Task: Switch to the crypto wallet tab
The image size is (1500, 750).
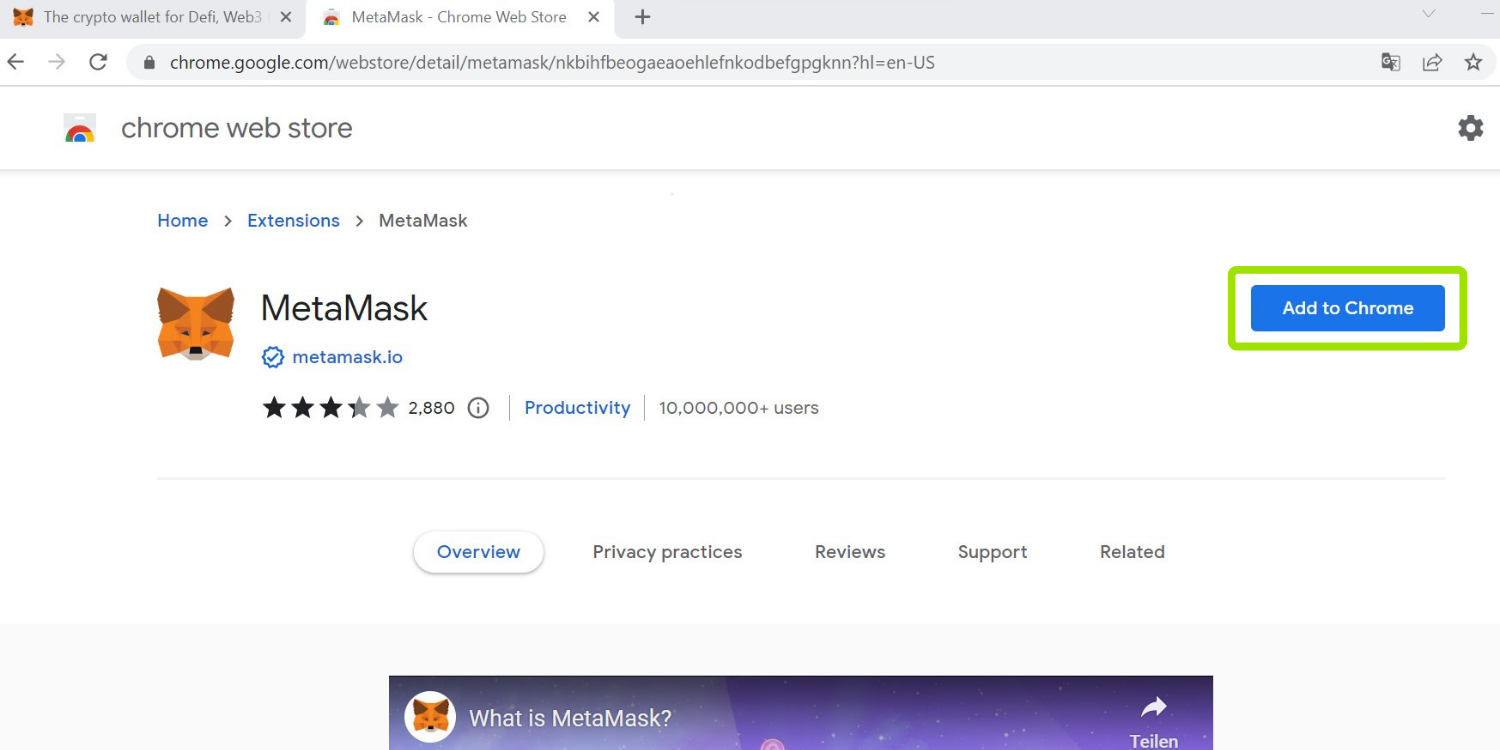Action: [x=150, y=17]
